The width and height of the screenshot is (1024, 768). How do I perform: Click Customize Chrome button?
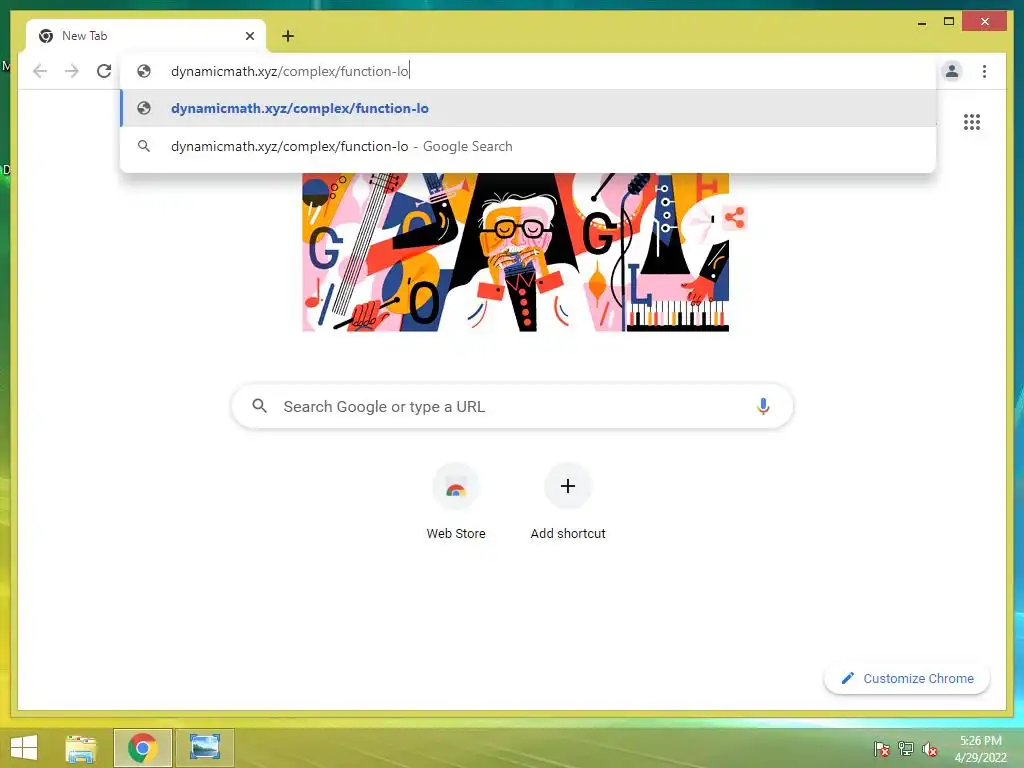(907, 679)
